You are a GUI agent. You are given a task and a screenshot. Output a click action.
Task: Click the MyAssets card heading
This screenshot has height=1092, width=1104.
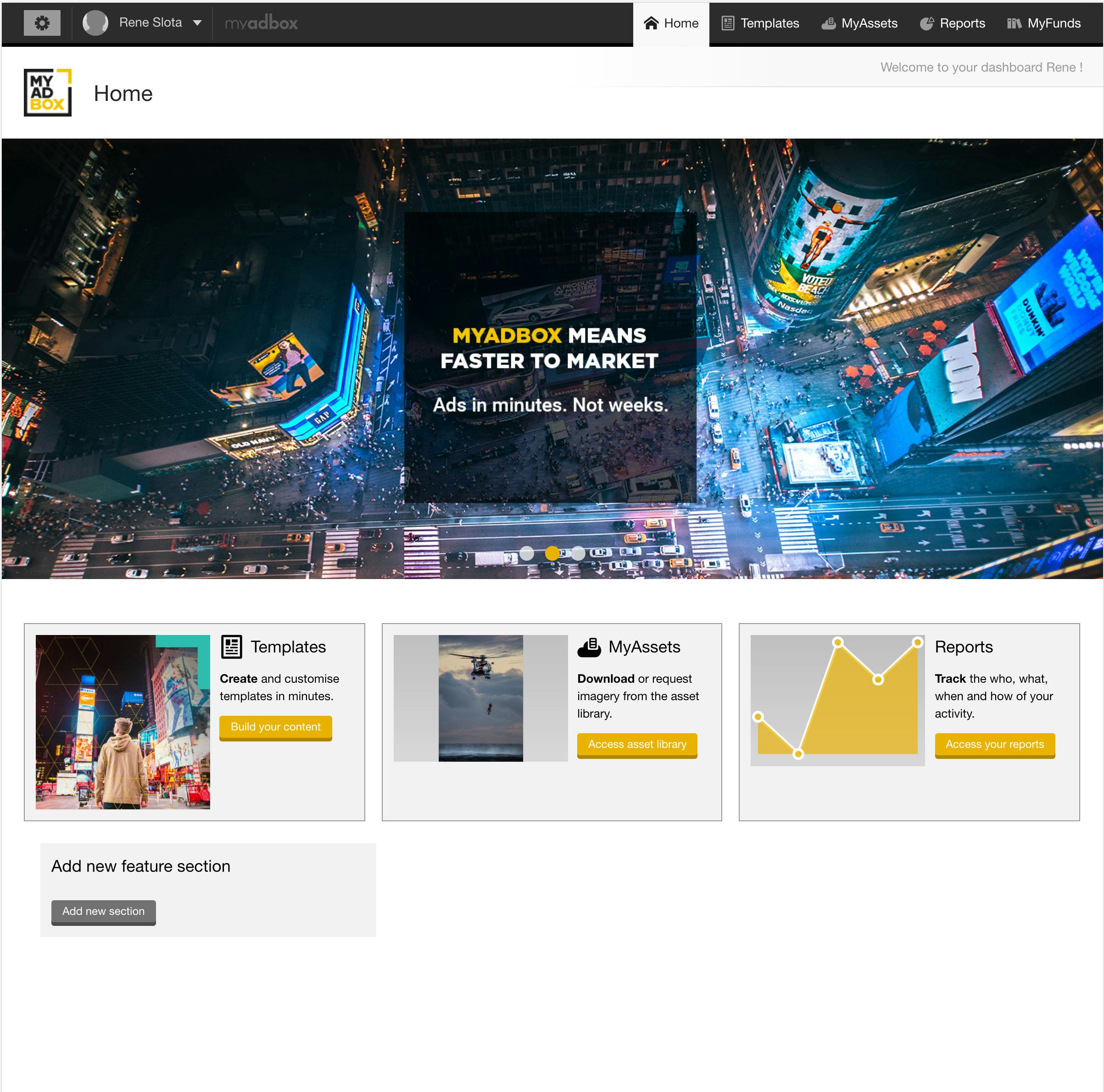click(644, 647)
